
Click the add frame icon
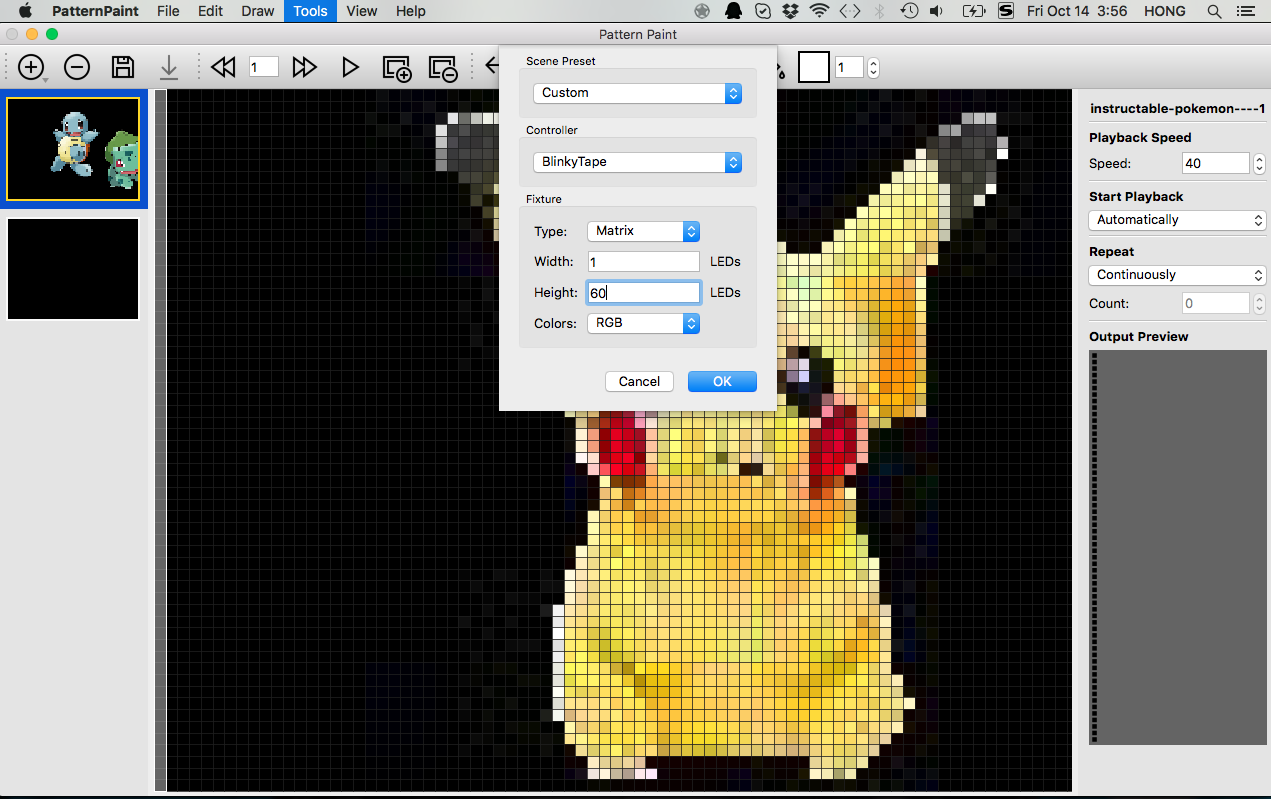[397, 68]
